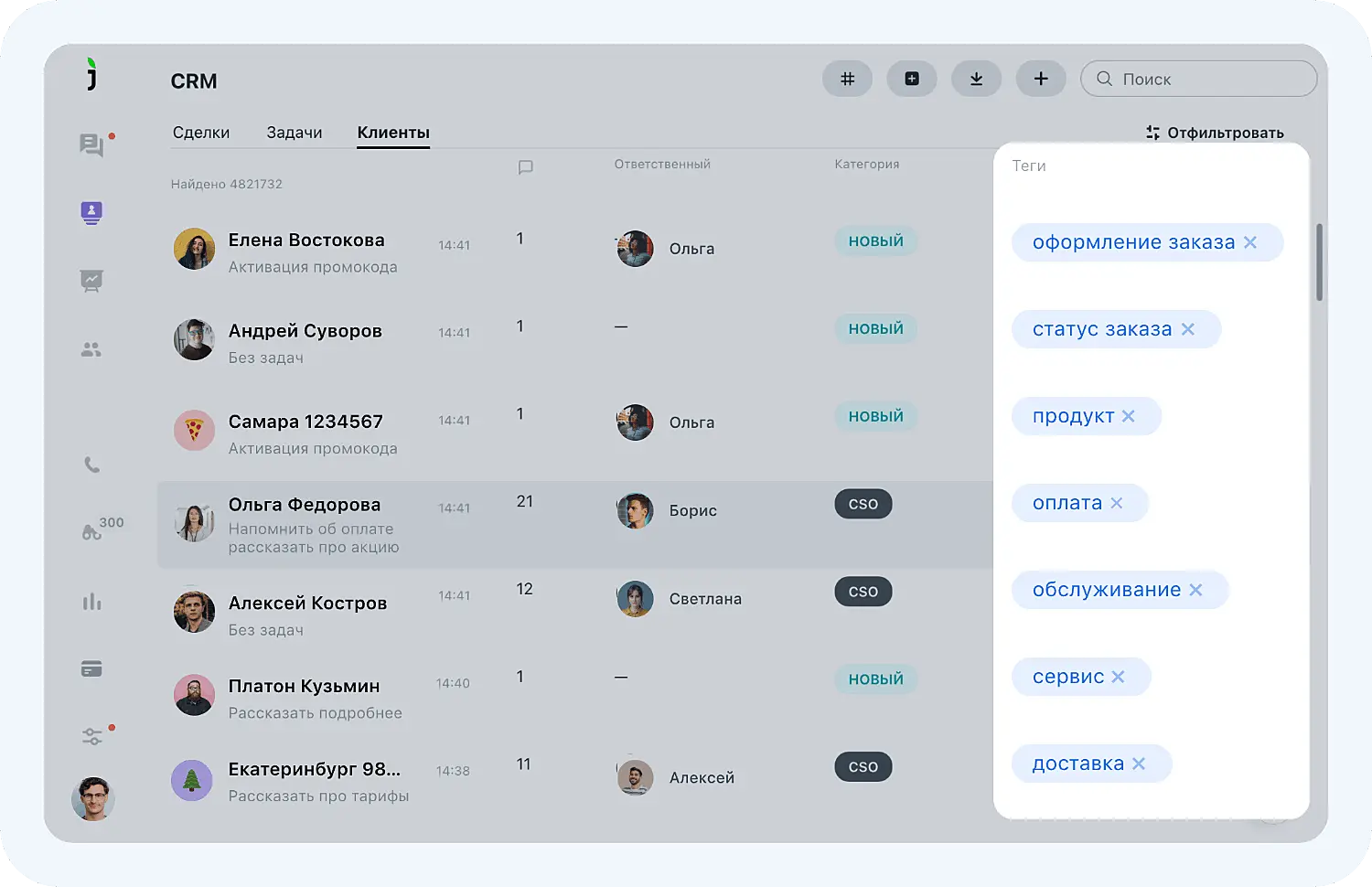Remove the 'доставка' tag

pos(1139,763)
